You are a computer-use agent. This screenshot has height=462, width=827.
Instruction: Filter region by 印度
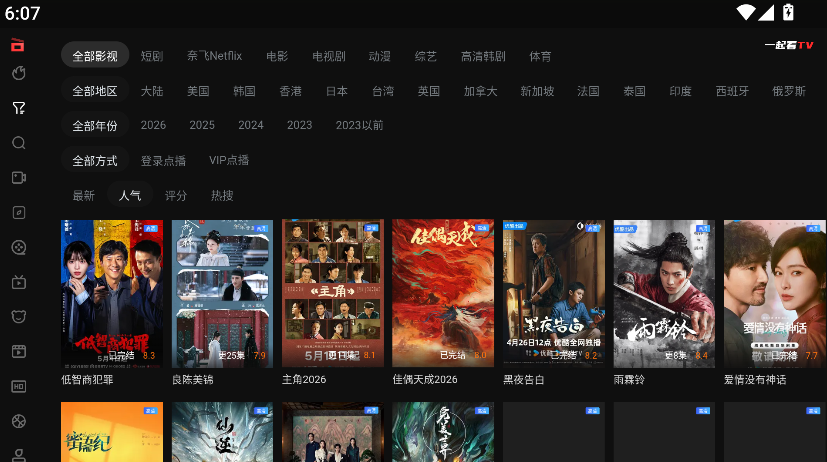[x=680, y=91]
